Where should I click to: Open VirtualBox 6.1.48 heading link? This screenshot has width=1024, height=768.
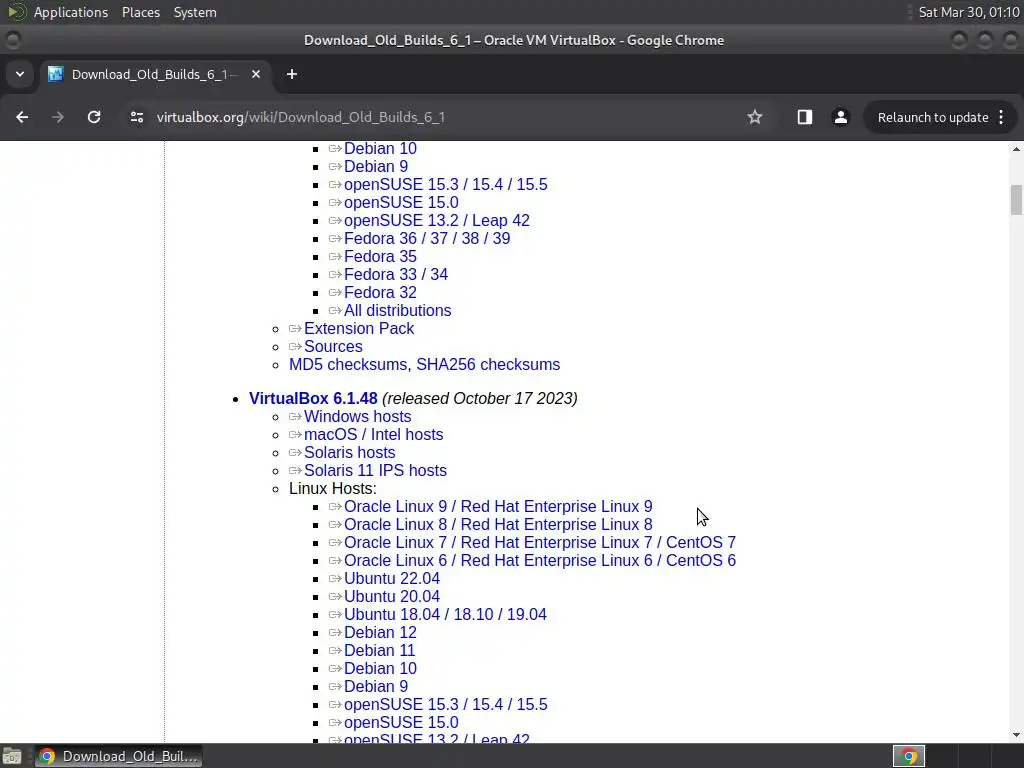point(313,398)
